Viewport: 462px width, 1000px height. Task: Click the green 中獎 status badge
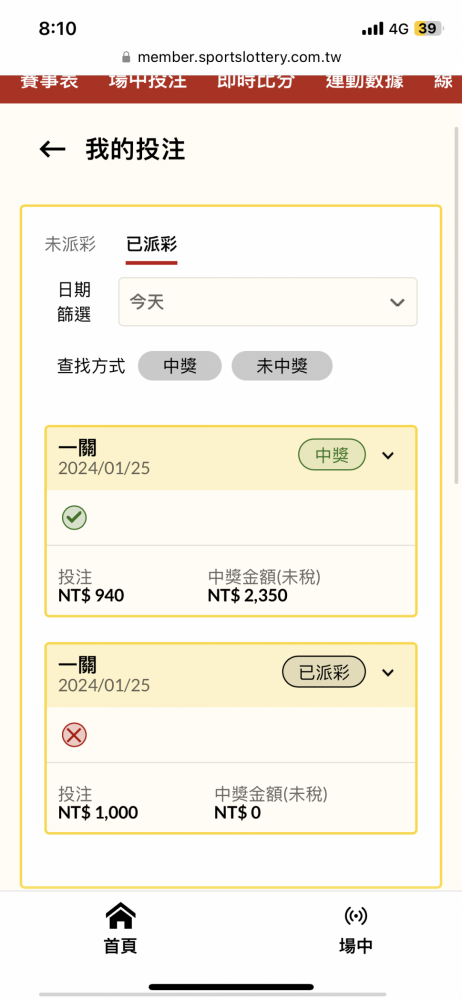point(332,455)
